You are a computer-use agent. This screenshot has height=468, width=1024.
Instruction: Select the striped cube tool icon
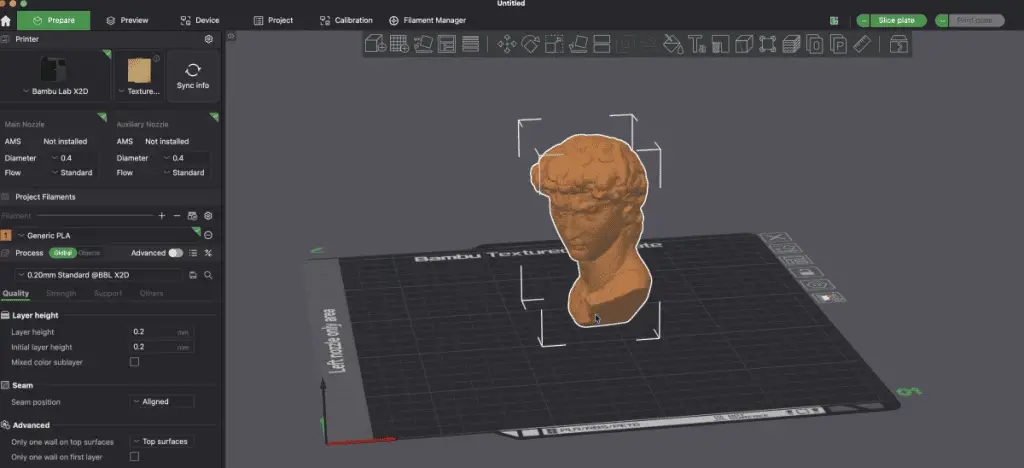[x=792, y=44]
